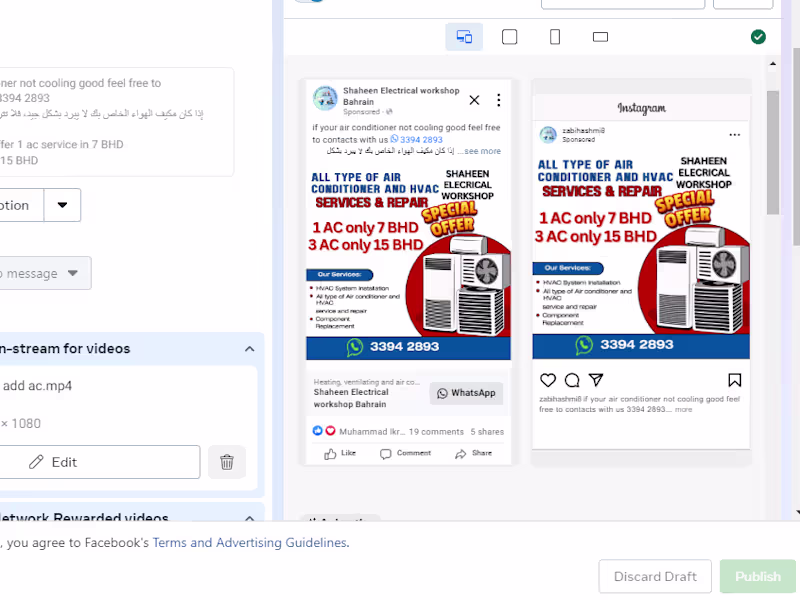Viewport: 800px width, 600px height.
Task: Collapse the in-stream for videos section
Action: (249, 349)
